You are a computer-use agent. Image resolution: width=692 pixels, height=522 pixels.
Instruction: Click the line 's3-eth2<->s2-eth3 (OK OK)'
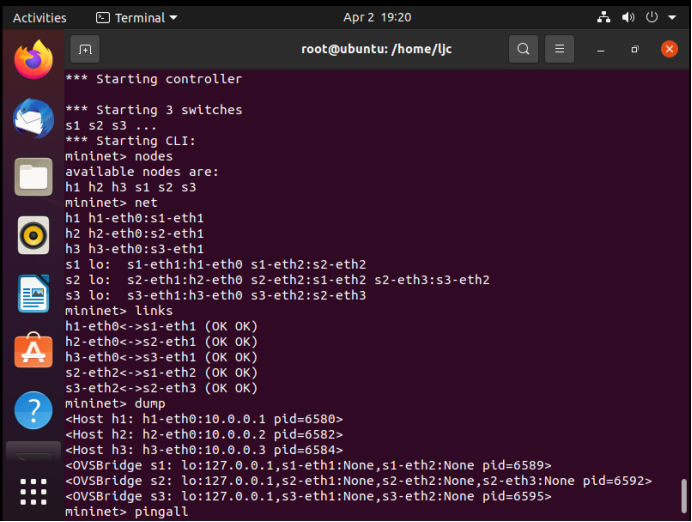tap(162, 388)
